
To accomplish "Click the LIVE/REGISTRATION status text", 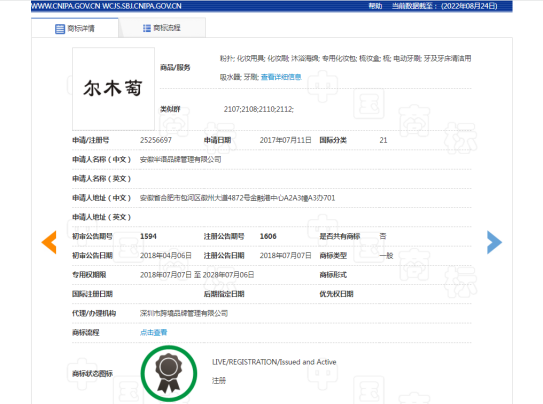I will click(274, 362).
